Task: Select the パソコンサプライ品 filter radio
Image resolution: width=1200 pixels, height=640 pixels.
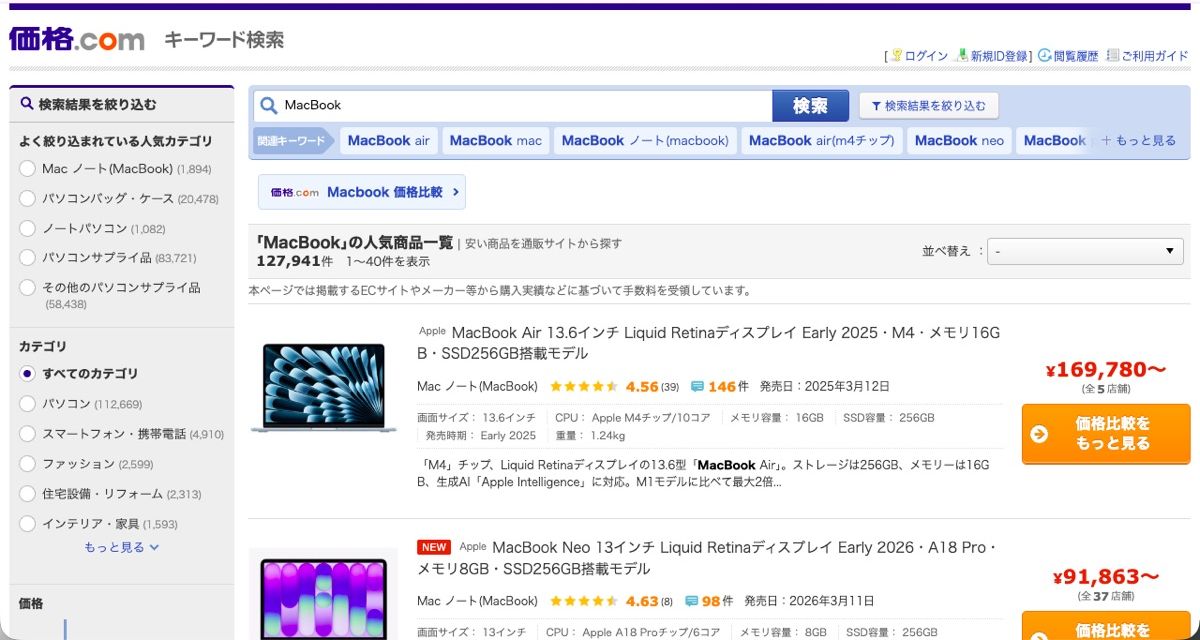Action: [27, 258]
